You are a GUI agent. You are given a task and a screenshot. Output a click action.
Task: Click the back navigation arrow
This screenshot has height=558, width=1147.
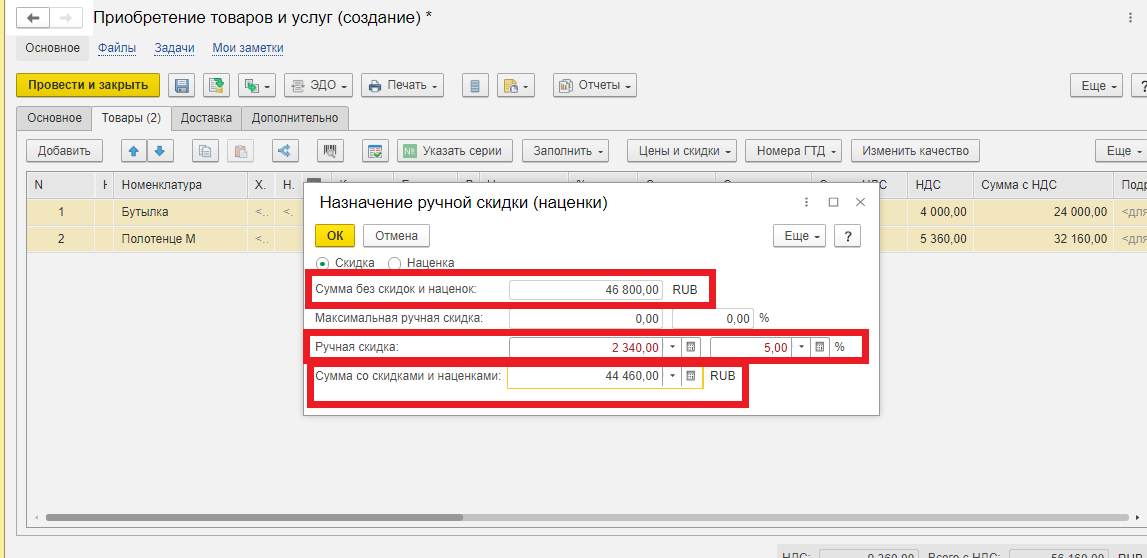(x=33, y=19)
